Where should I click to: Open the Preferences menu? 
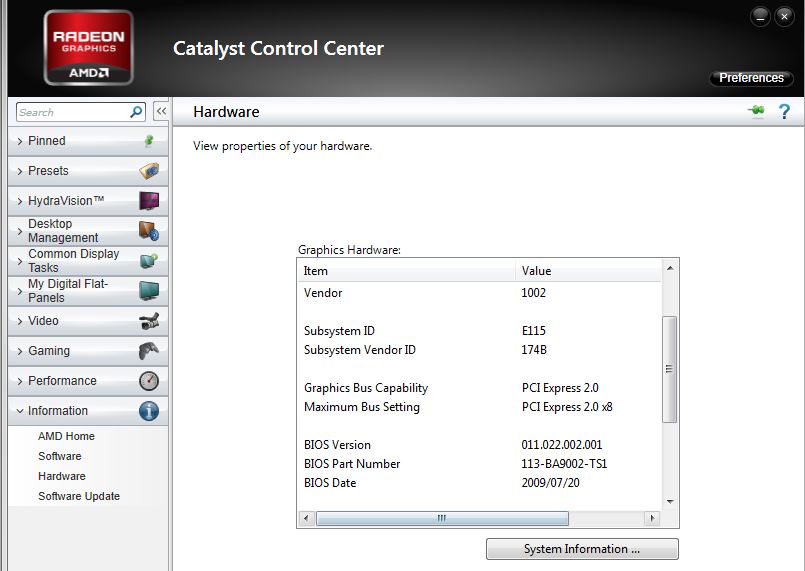pyautogui.click(x=751, y=78)
